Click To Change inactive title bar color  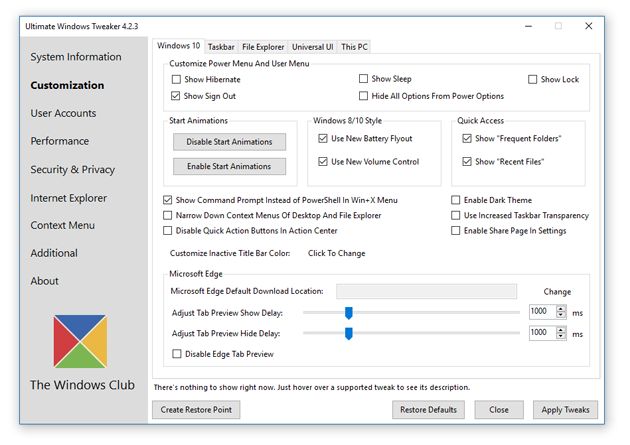point(337,253)
